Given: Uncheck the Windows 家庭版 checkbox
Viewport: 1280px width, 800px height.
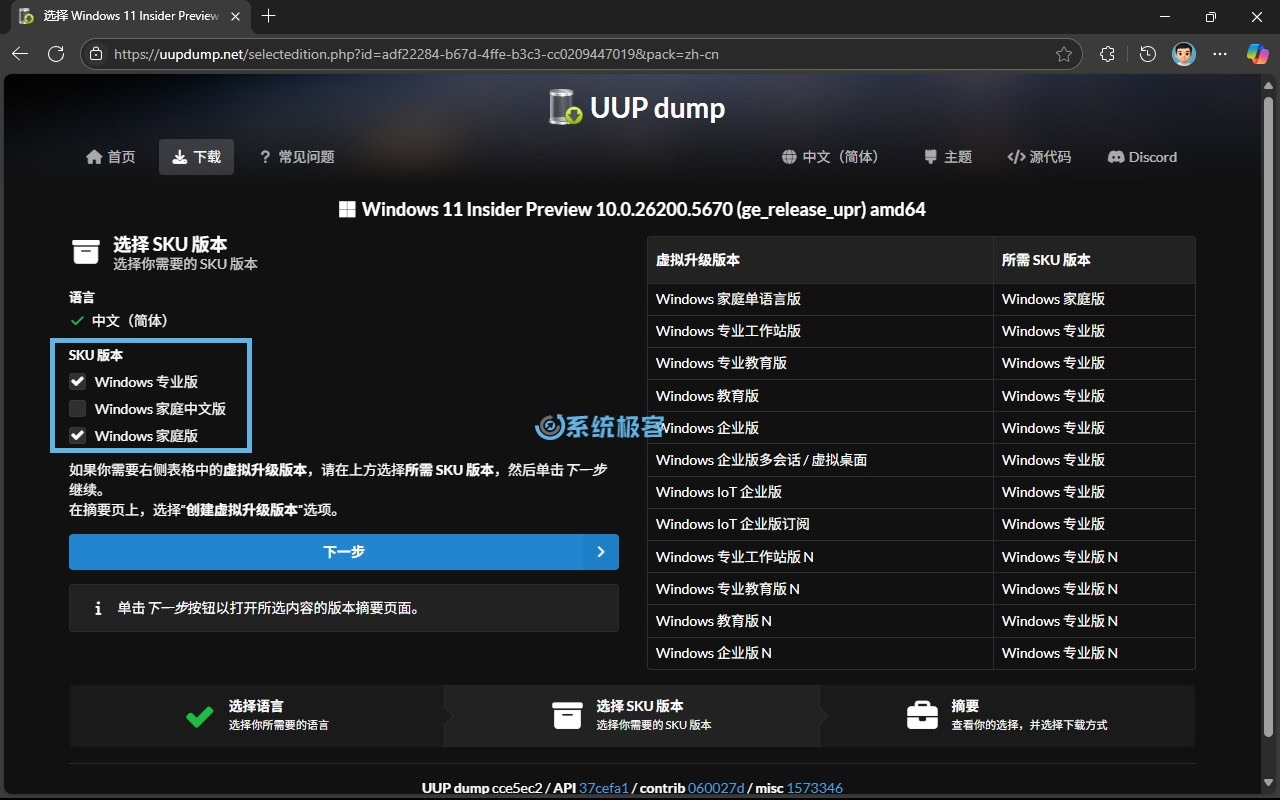Looking at the screenshot, I should 78,436.
